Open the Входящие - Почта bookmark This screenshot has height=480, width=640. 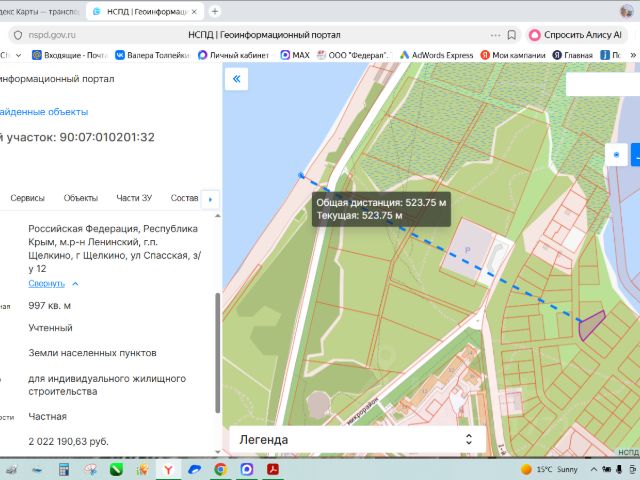pos(70,55)
